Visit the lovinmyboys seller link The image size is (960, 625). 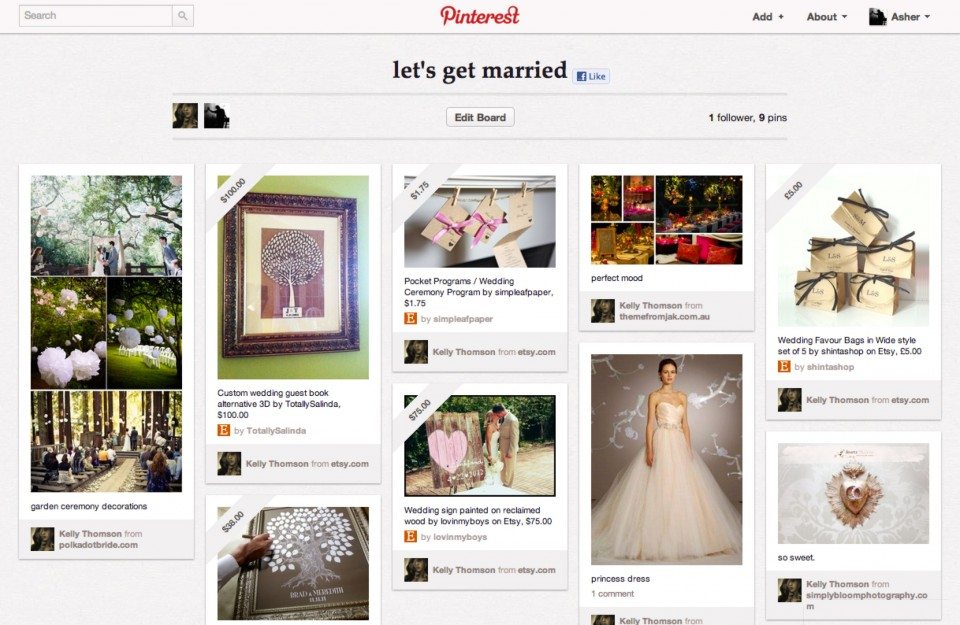coord(460,537)
